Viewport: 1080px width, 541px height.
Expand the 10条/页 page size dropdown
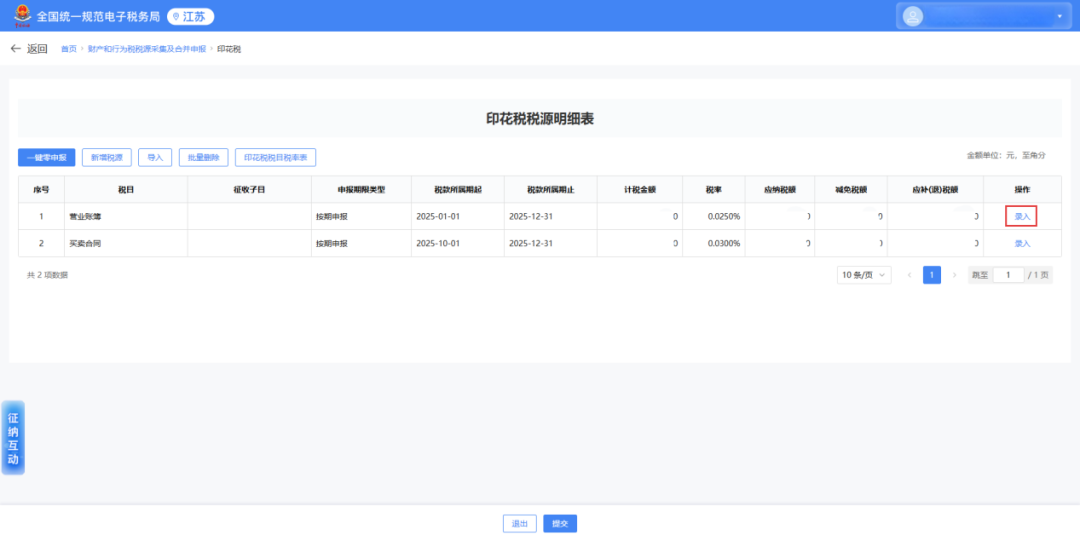[x=864, y=275]
